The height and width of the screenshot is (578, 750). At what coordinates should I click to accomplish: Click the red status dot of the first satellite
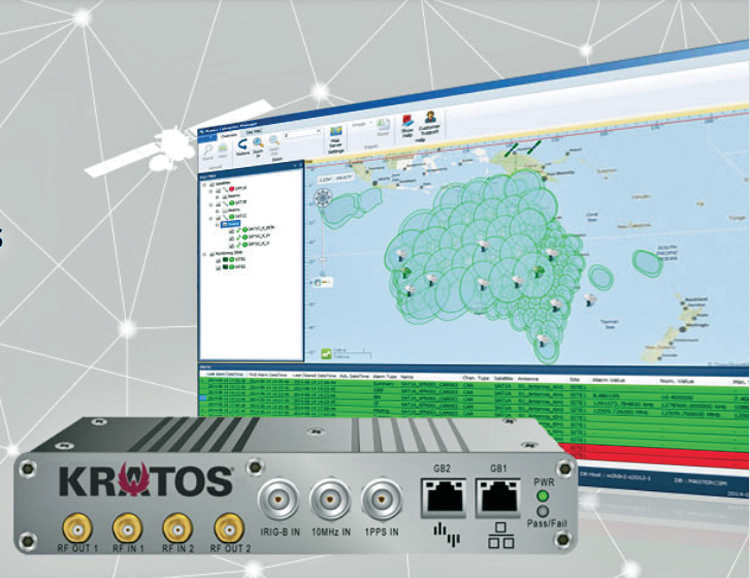click(232, 189)
